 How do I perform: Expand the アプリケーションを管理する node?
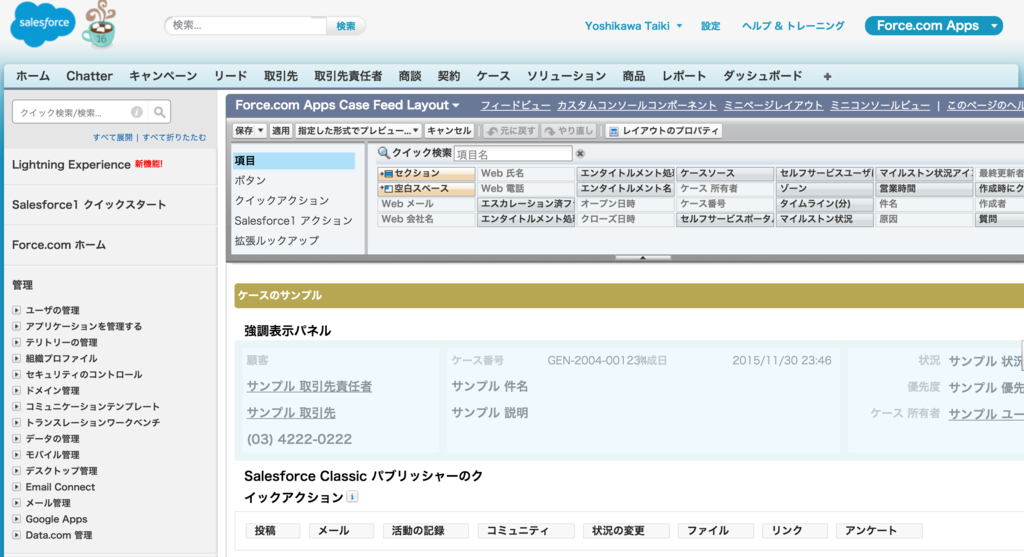16,326
